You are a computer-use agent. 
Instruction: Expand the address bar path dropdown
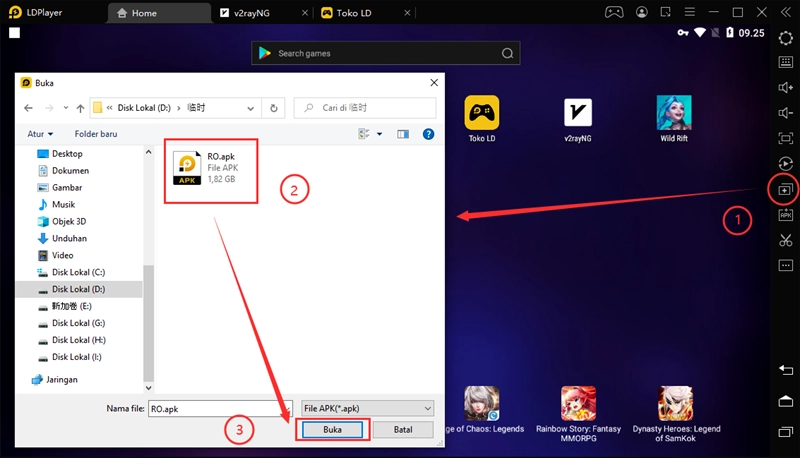point(251,108)
